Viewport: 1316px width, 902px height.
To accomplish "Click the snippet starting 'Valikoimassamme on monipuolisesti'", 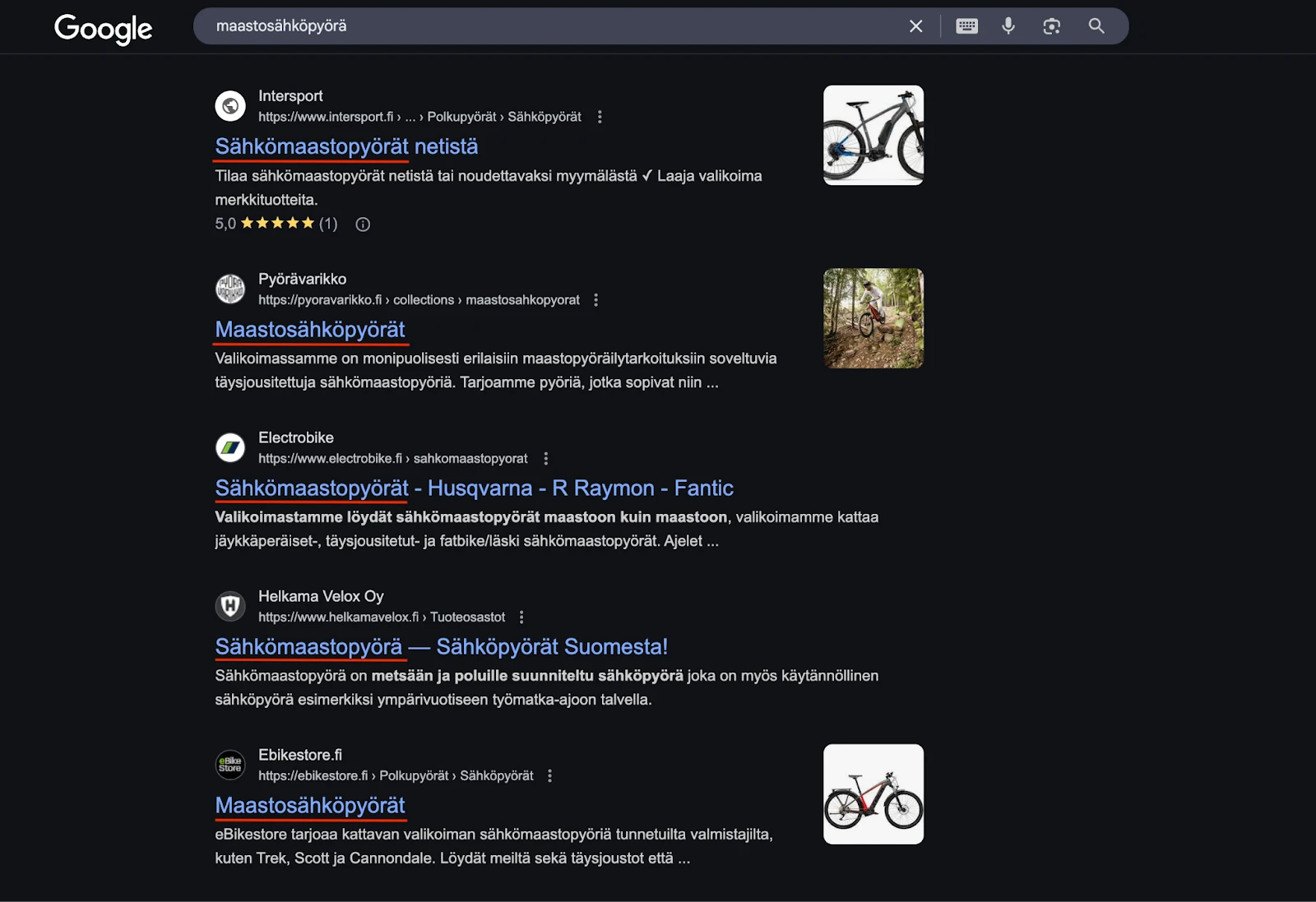I will (x=496, y=371).
